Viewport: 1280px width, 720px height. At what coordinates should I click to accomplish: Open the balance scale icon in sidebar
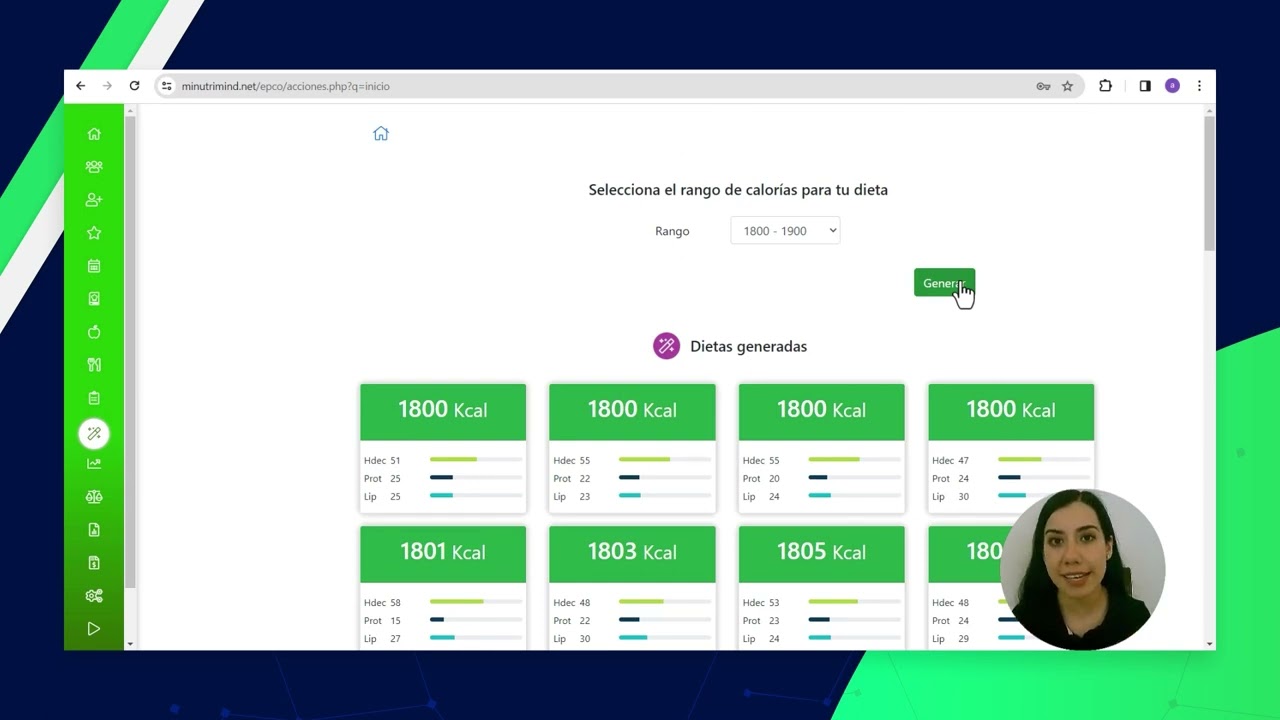pos(94,497)
